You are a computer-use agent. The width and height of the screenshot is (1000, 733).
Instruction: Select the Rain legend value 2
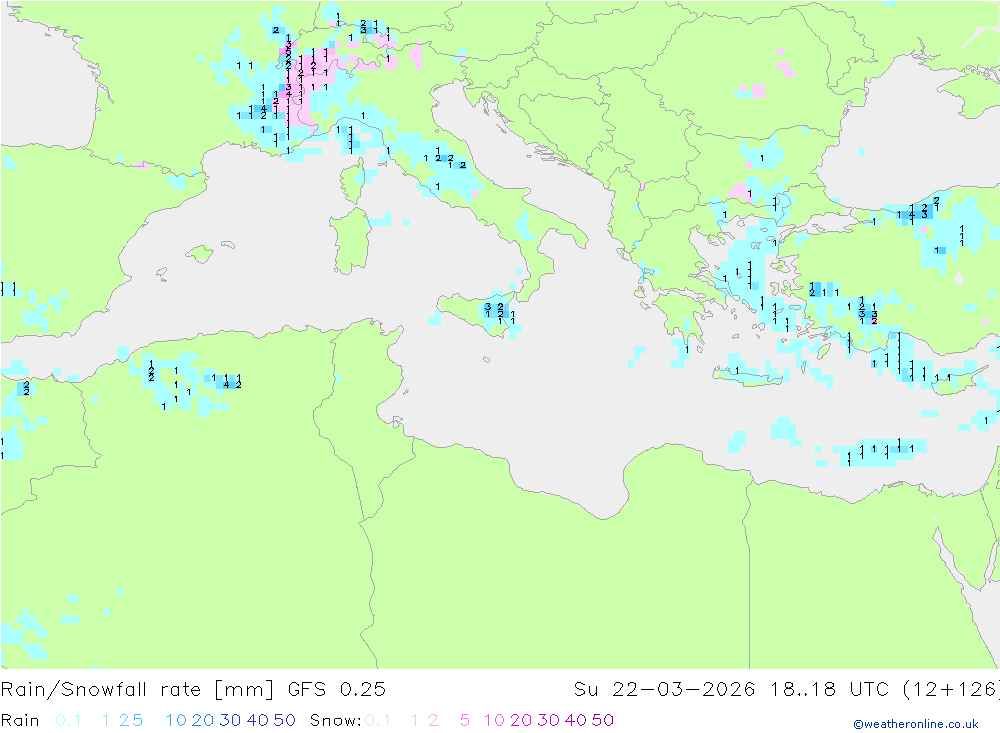coord(124,720)
